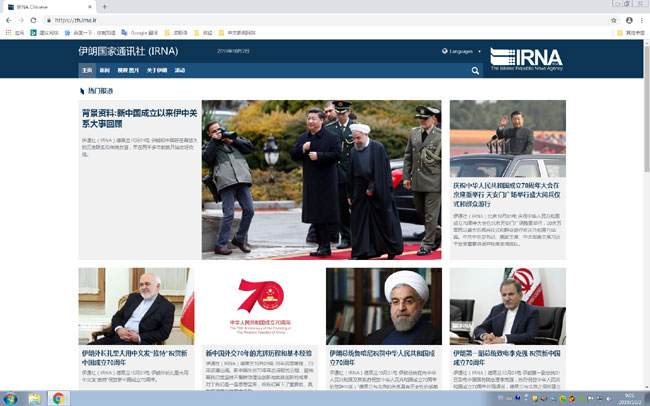The image size is (650, 406).
Task: Open the second yellow folder bookmark
Action: (x=203, y=32)
